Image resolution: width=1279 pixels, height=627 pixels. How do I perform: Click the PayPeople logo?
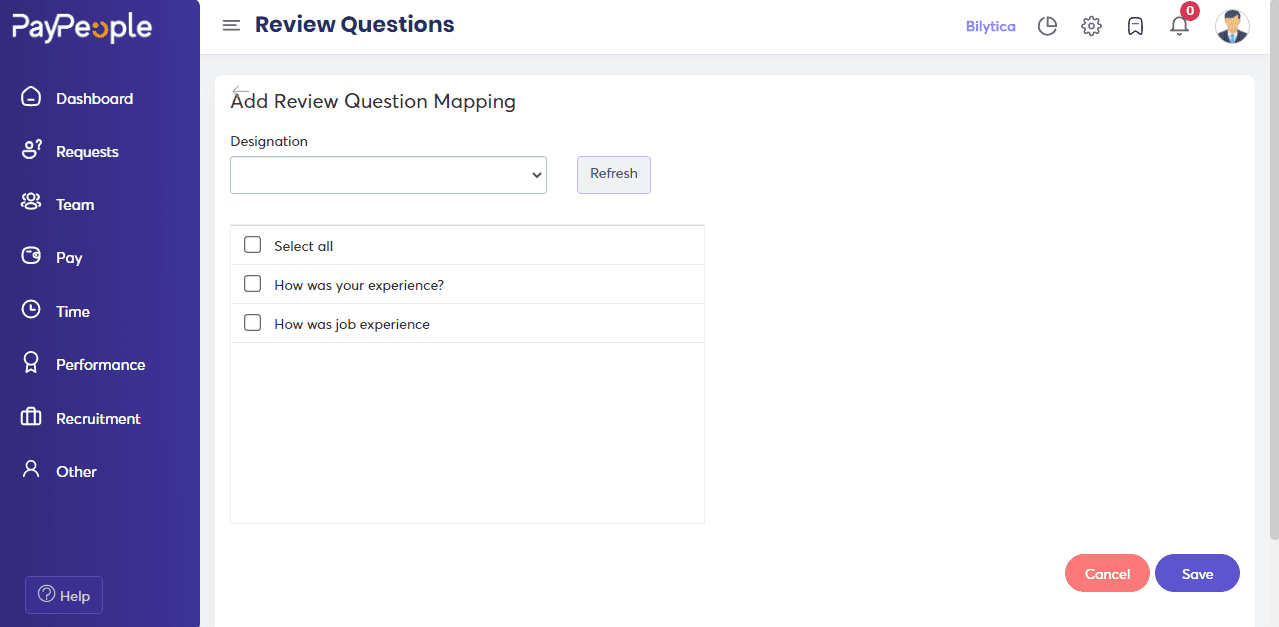pos(82,27)
